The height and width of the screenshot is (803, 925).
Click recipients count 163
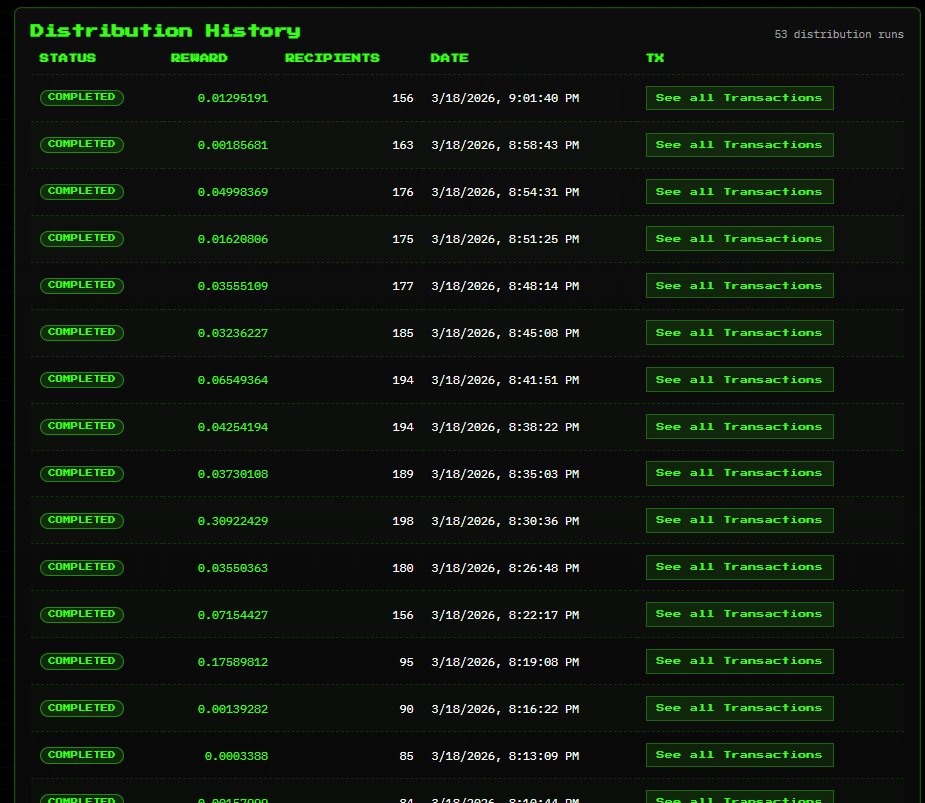(403, 145)
